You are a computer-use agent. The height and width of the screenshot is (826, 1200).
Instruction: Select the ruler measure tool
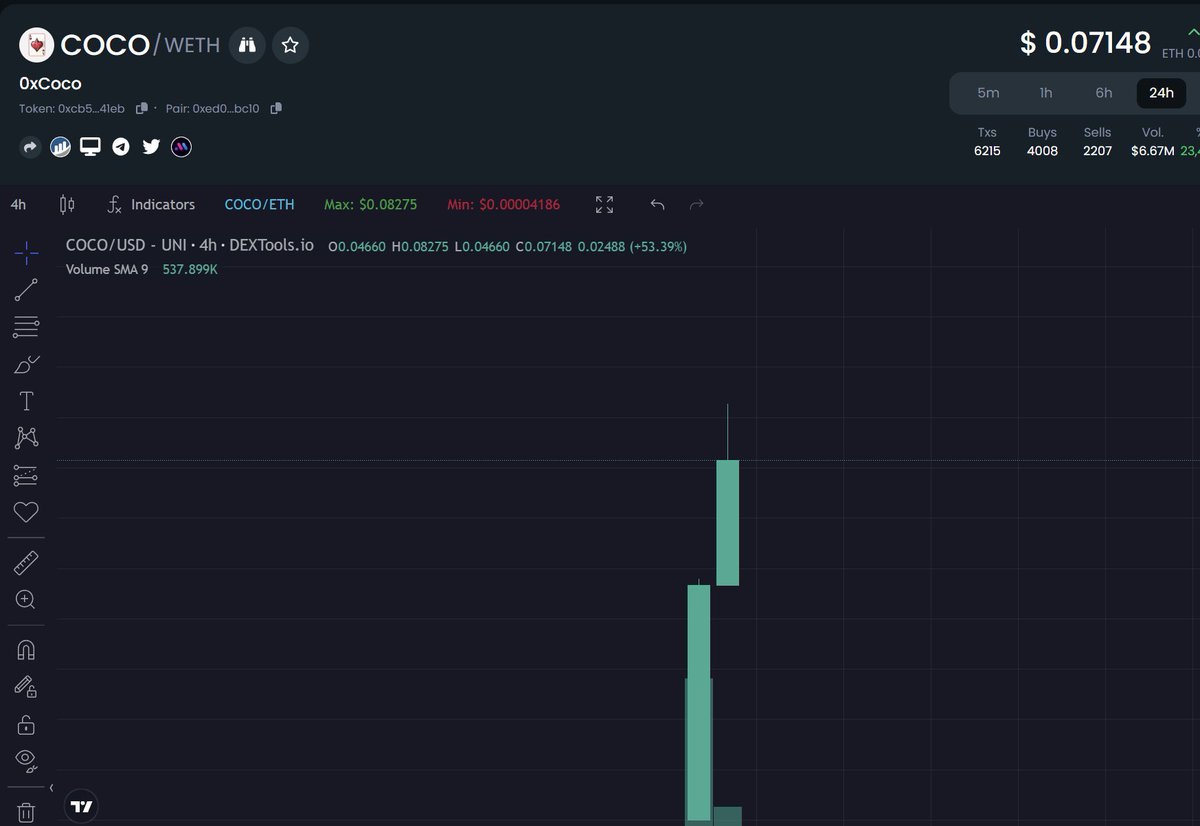(26, 563)
